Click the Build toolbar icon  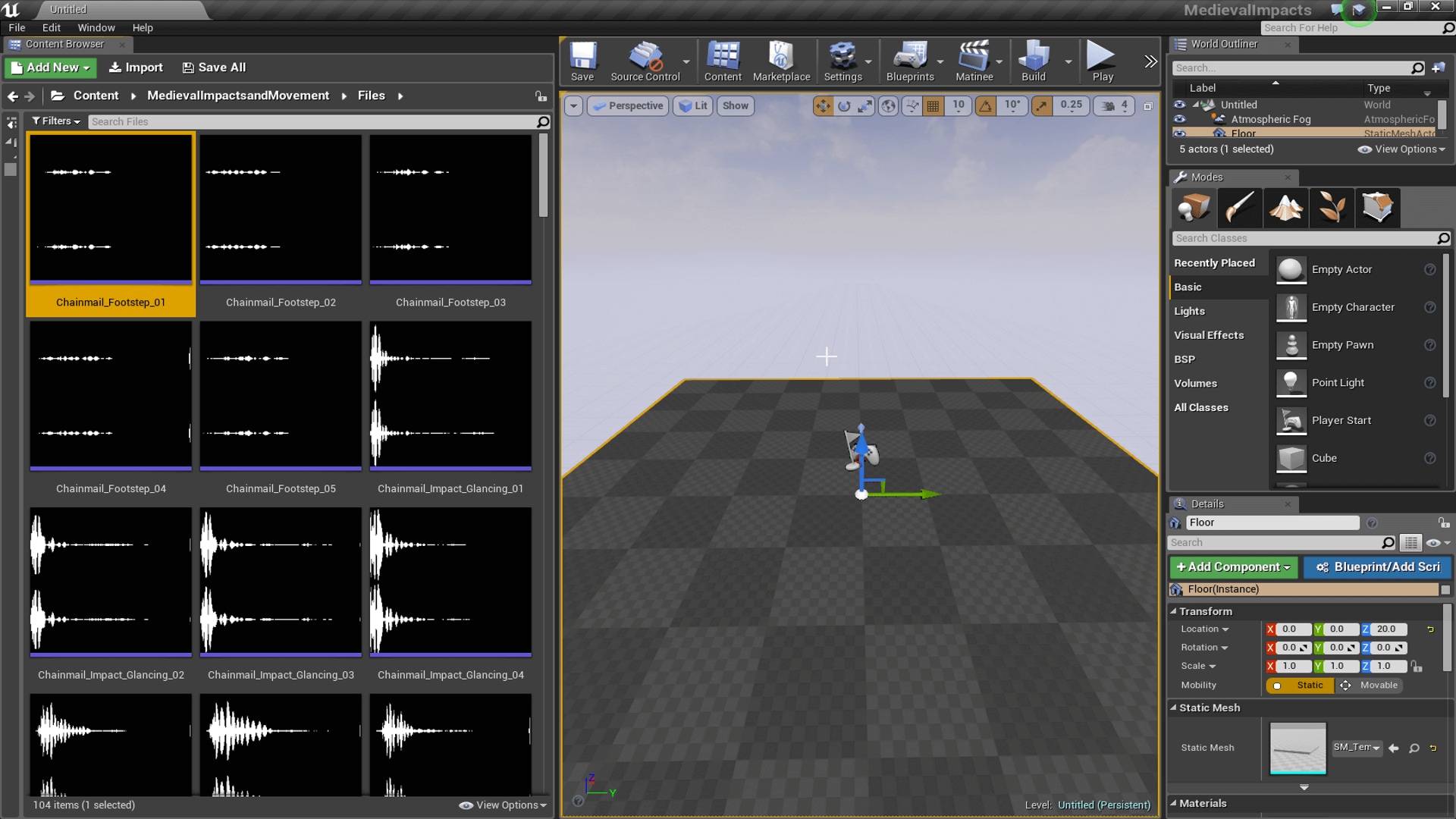coord(1033,61)
